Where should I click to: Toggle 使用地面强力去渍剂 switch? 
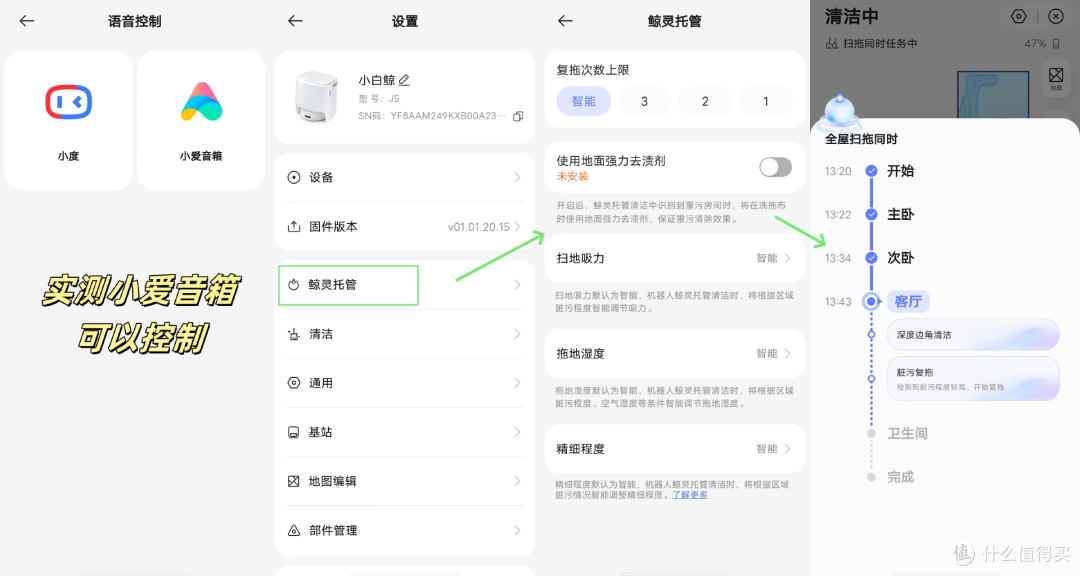776,167
